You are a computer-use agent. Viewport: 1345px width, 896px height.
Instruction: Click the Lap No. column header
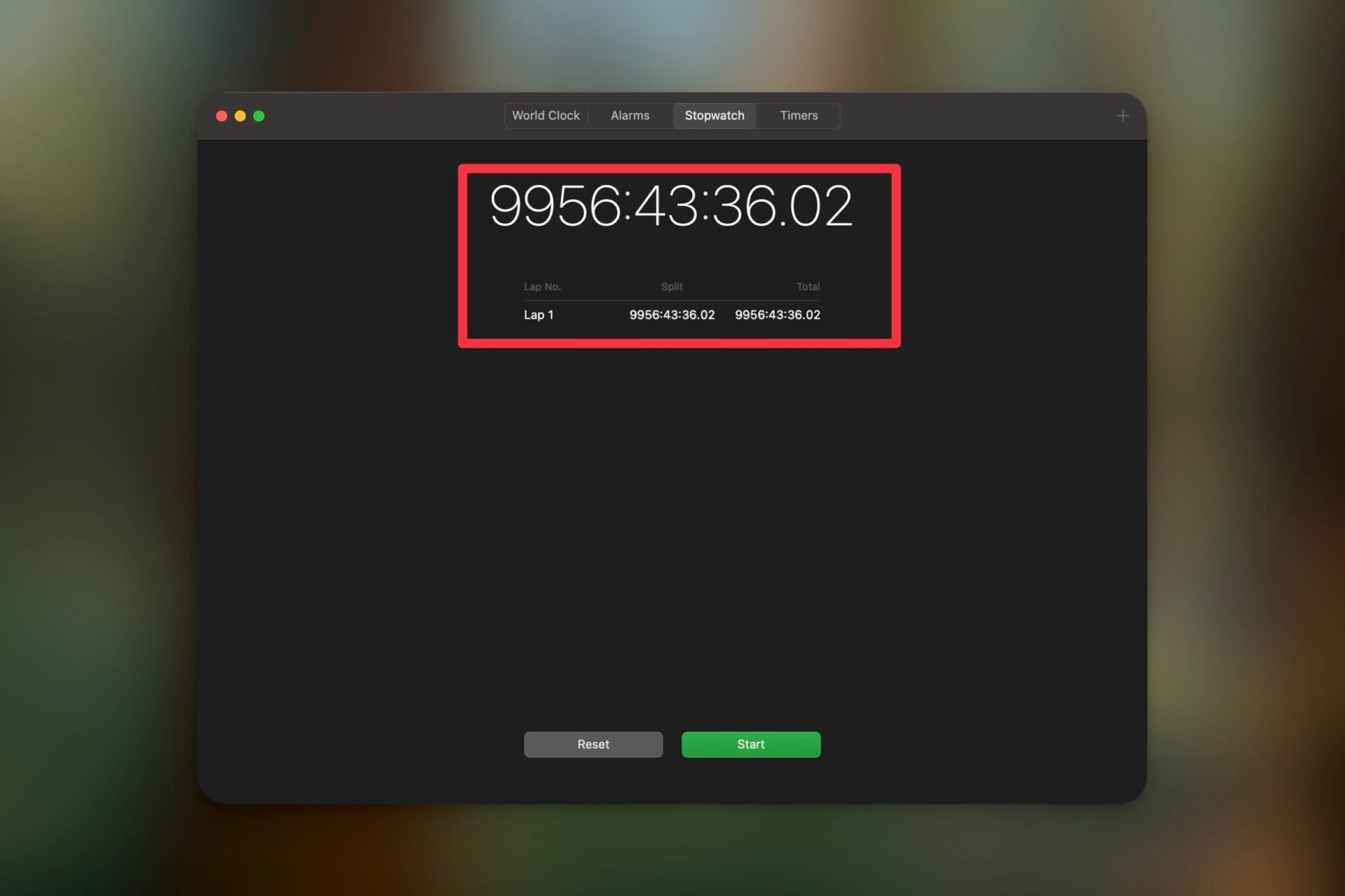pyautogui.click(x=542, y=287)
